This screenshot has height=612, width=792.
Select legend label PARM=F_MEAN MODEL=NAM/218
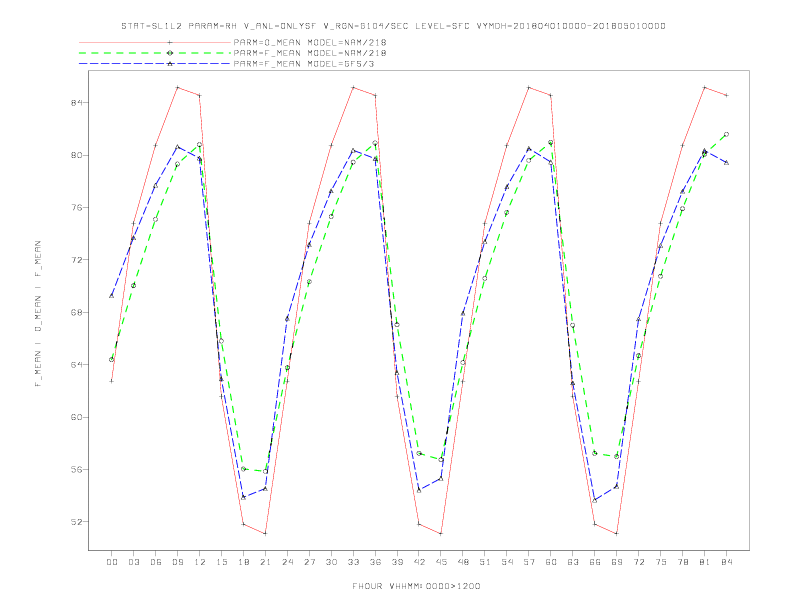(310, 53)
